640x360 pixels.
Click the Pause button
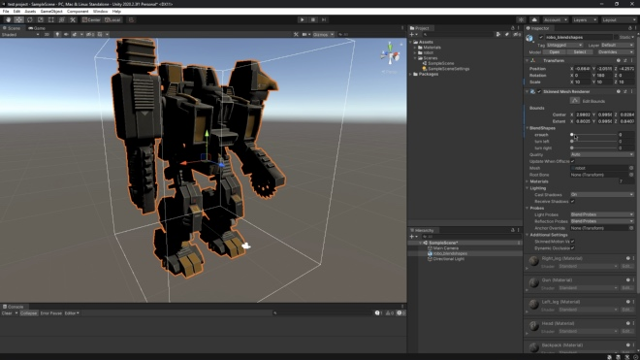(x=313, y=20)
